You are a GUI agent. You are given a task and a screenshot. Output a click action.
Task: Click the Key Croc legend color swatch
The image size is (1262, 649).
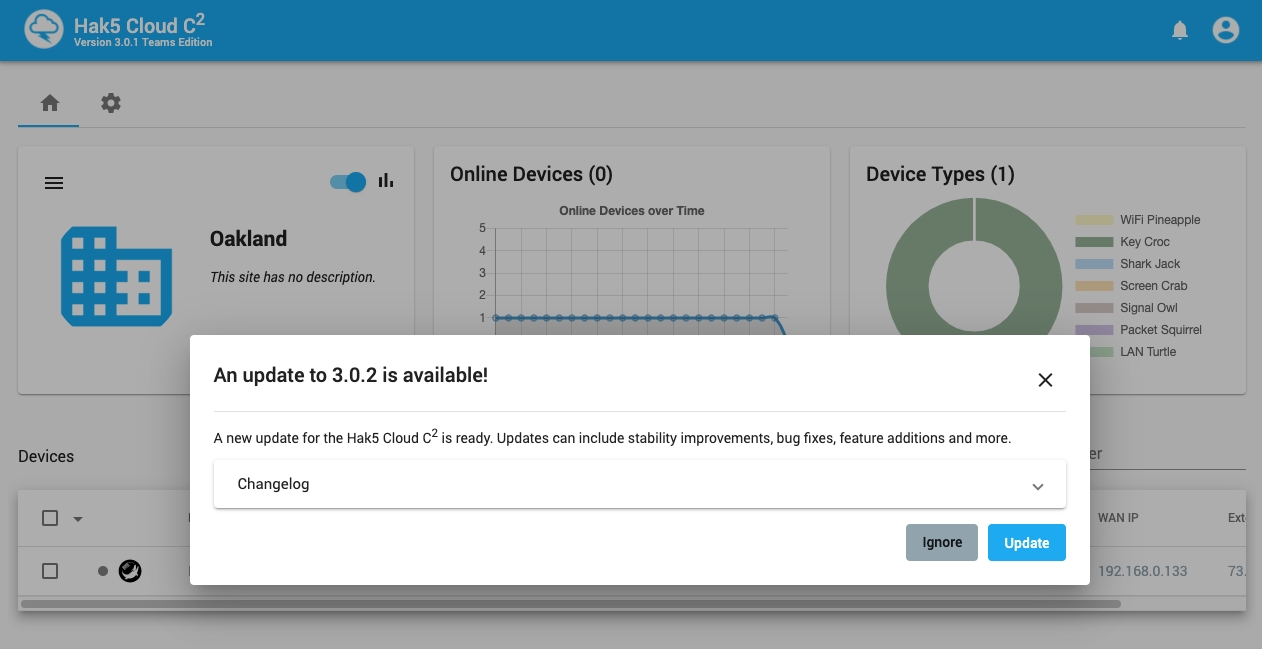tap(1093, 242)
